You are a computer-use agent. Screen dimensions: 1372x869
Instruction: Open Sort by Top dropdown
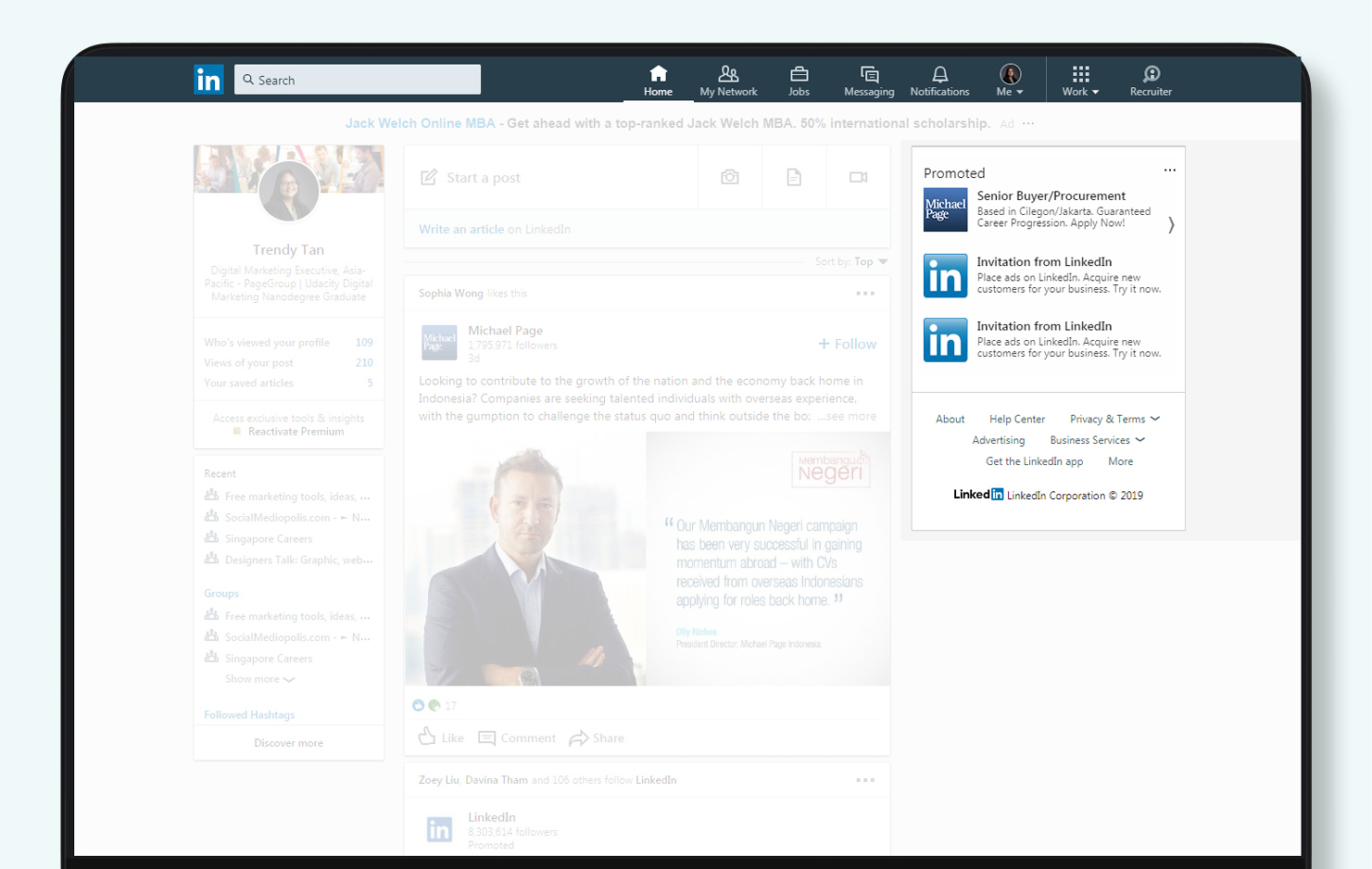(x=851, y=262)
